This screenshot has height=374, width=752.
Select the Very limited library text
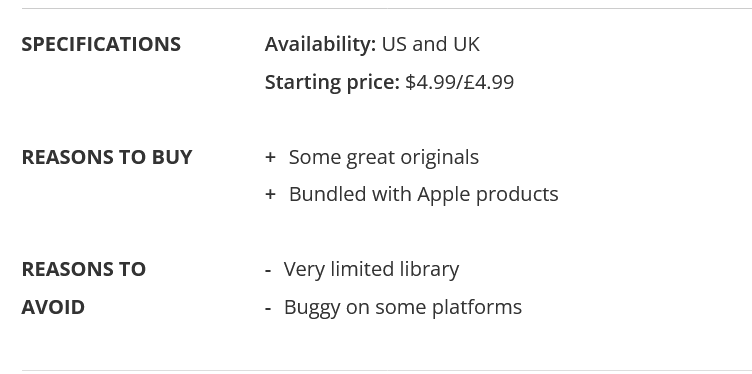(x=371, y=269)
